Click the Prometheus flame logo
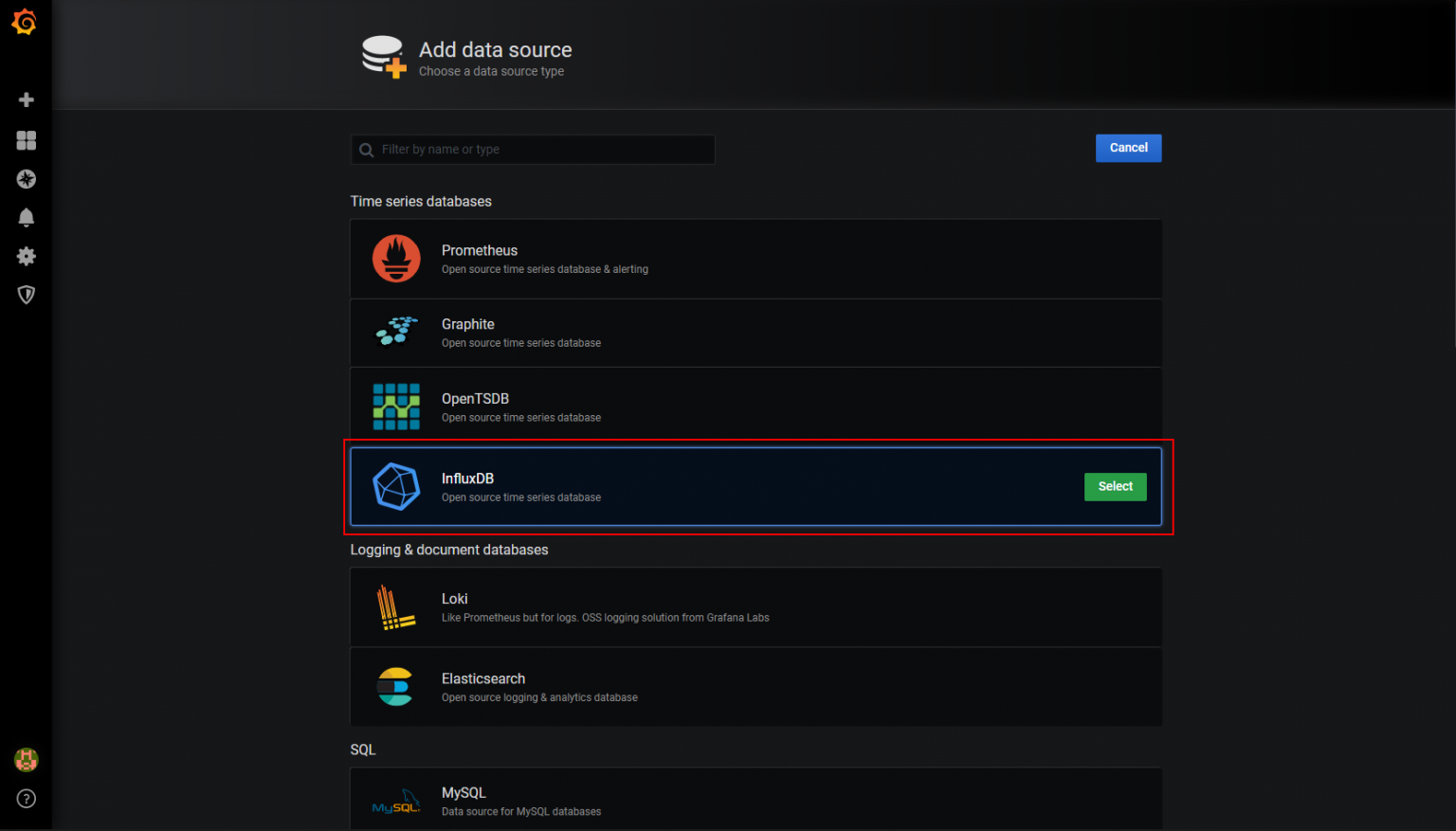This screenshot has height=831, width=1456. point(396,259)
